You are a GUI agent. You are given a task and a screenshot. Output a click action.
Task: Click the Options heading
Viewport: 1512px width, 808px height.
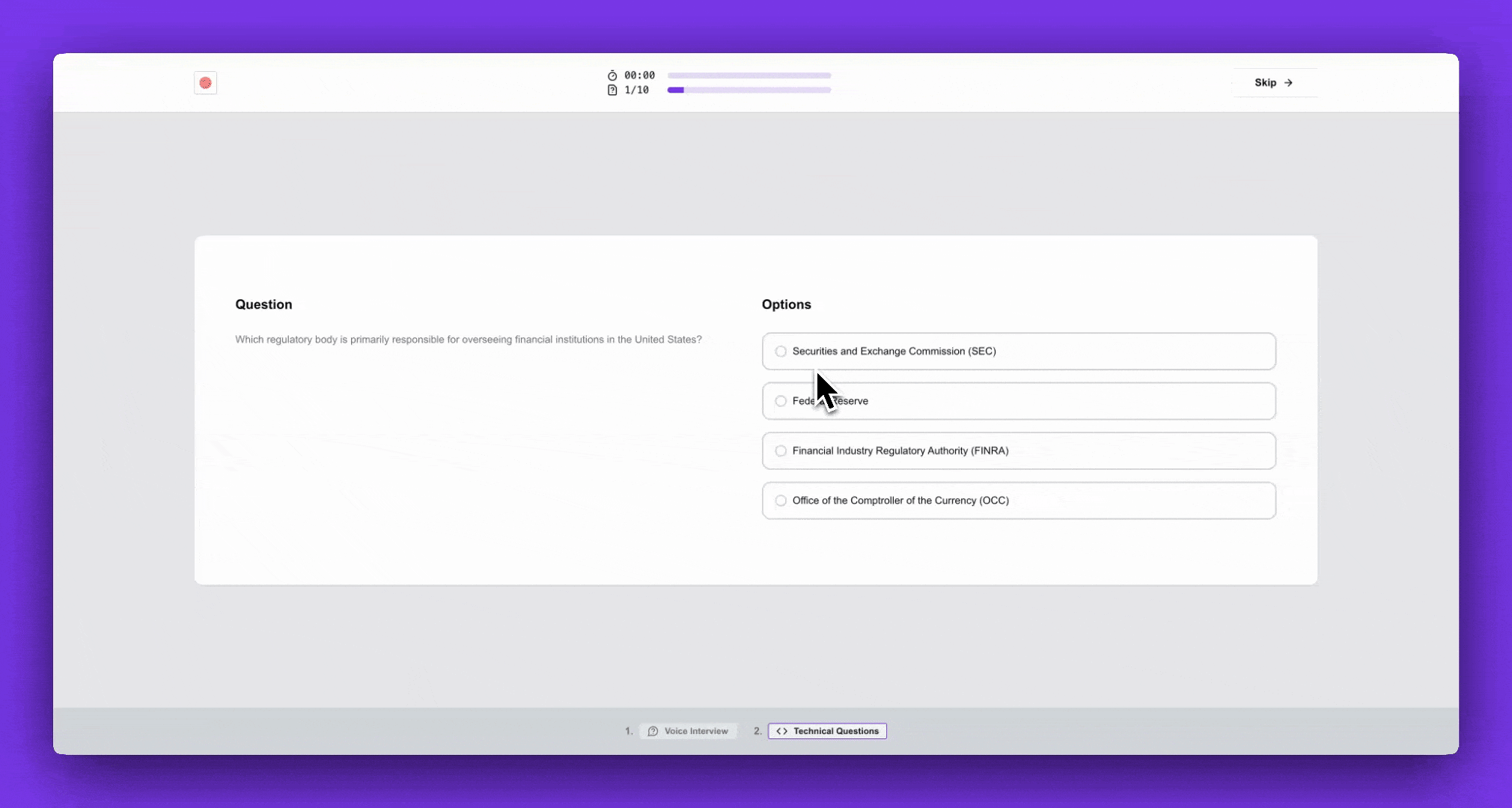tap(786, 304)
